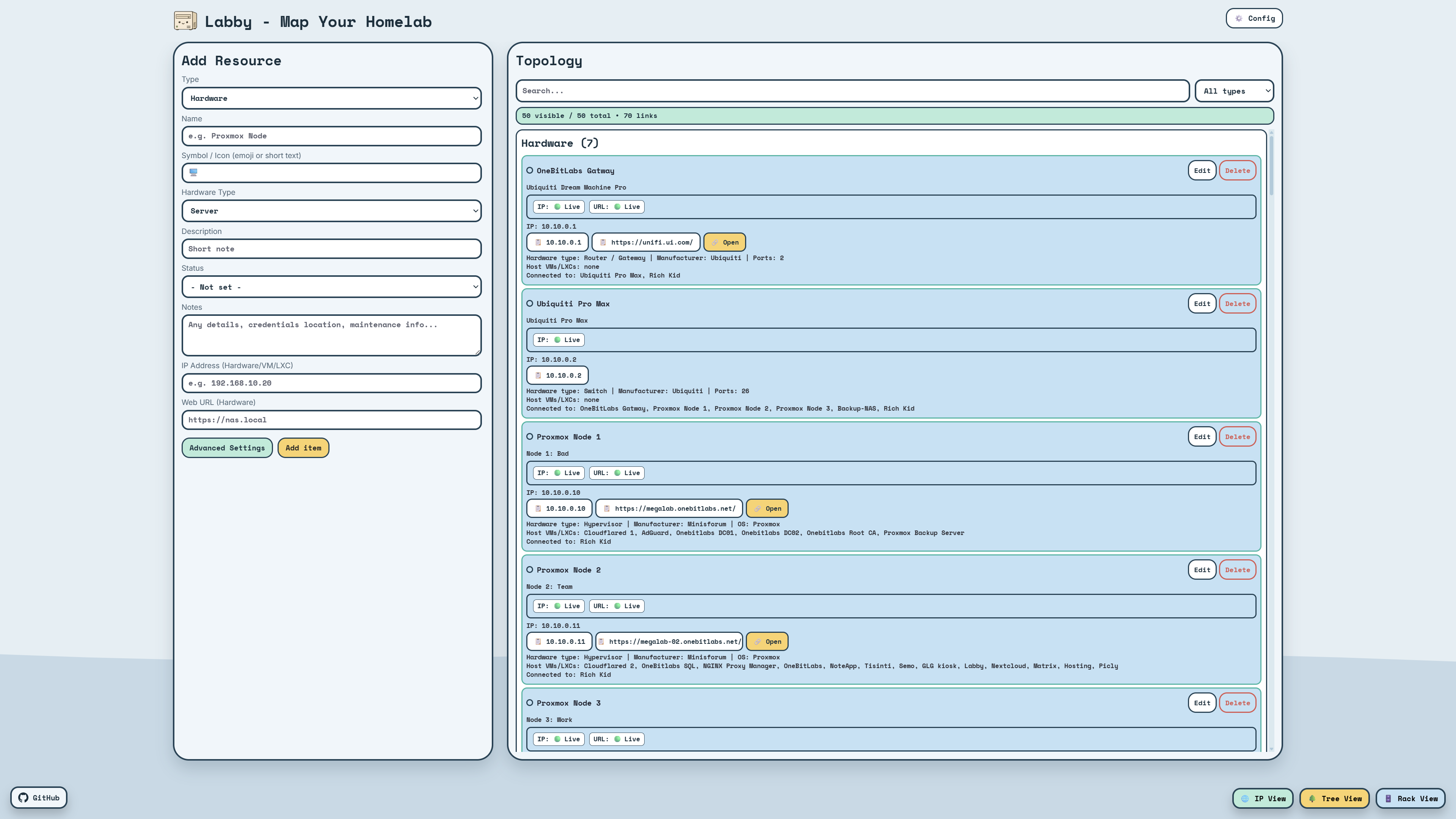1456x819 pixels.
Task: Delete Proxmox Node 3
Action: pos(1237,703)
